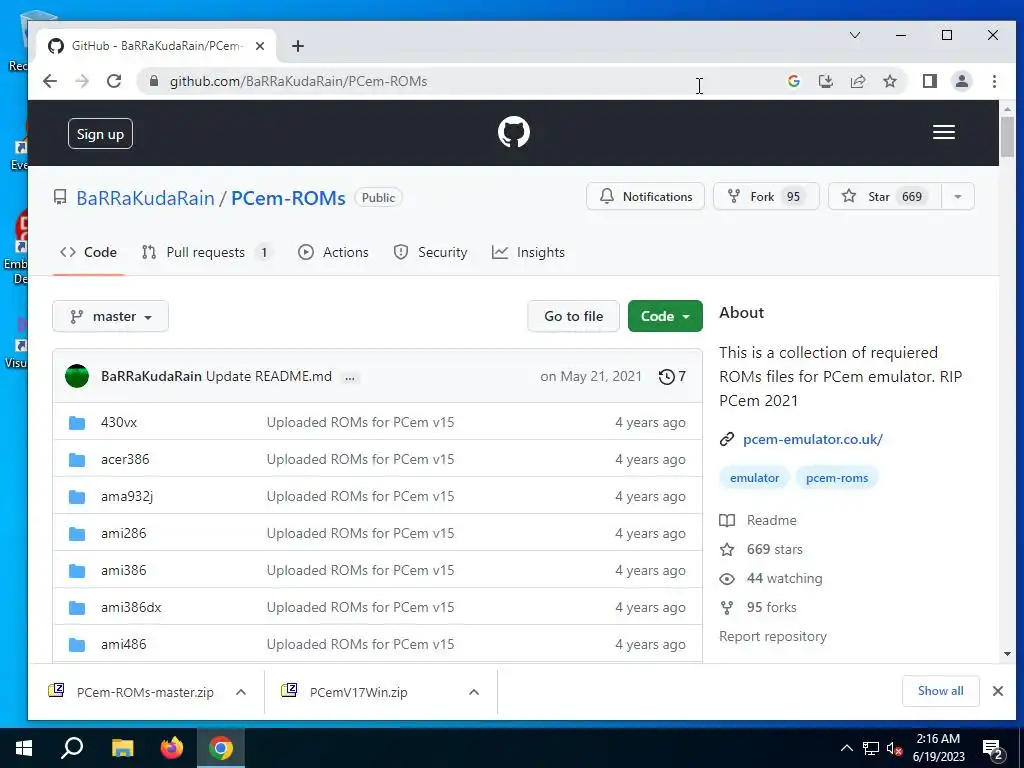This screenshot has width=1024, height=768.
Task: Click the install/download page icon in address bar
Action: (825, 81)
